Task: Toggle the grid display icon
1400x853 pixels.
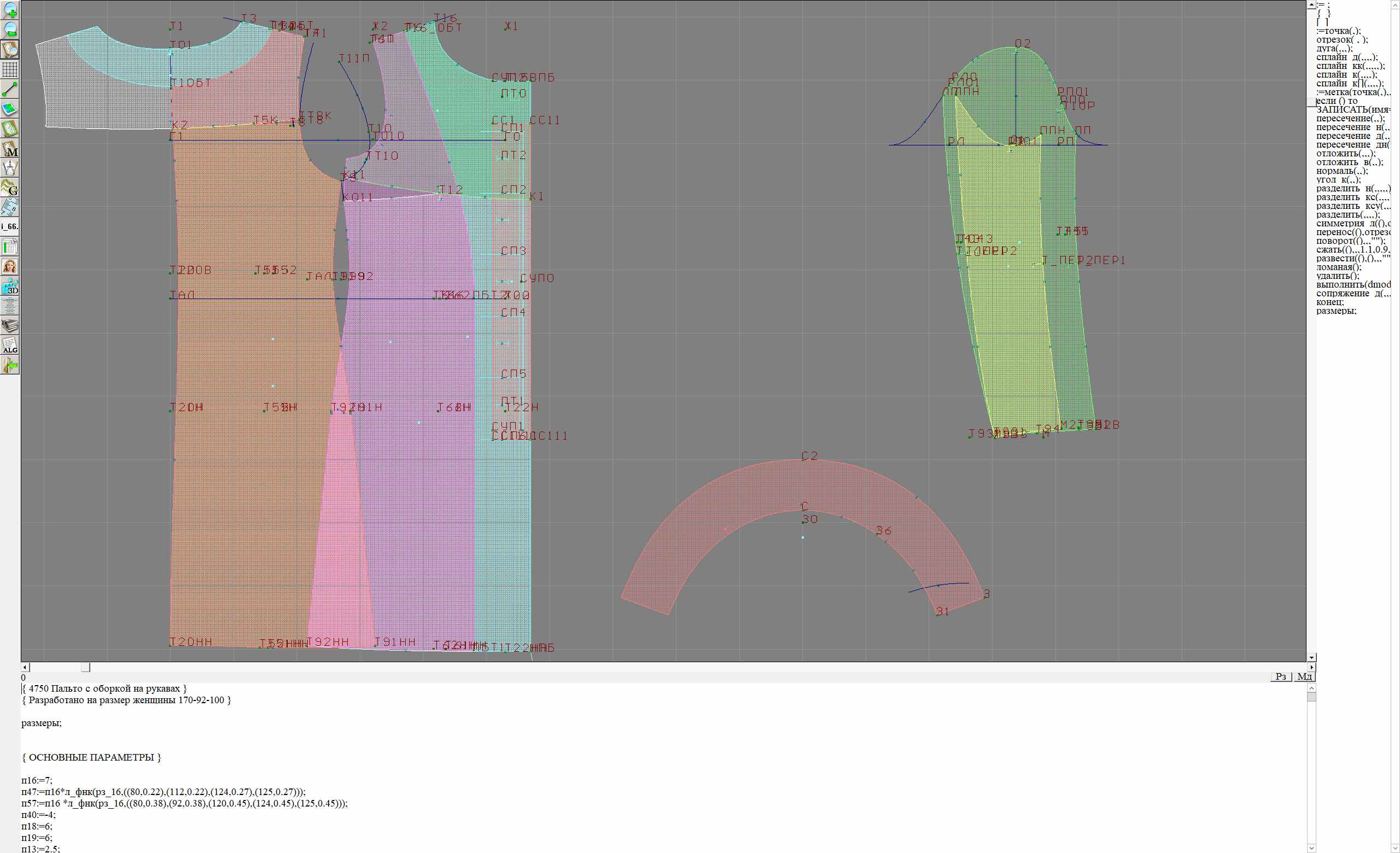Action: point(10,69)
